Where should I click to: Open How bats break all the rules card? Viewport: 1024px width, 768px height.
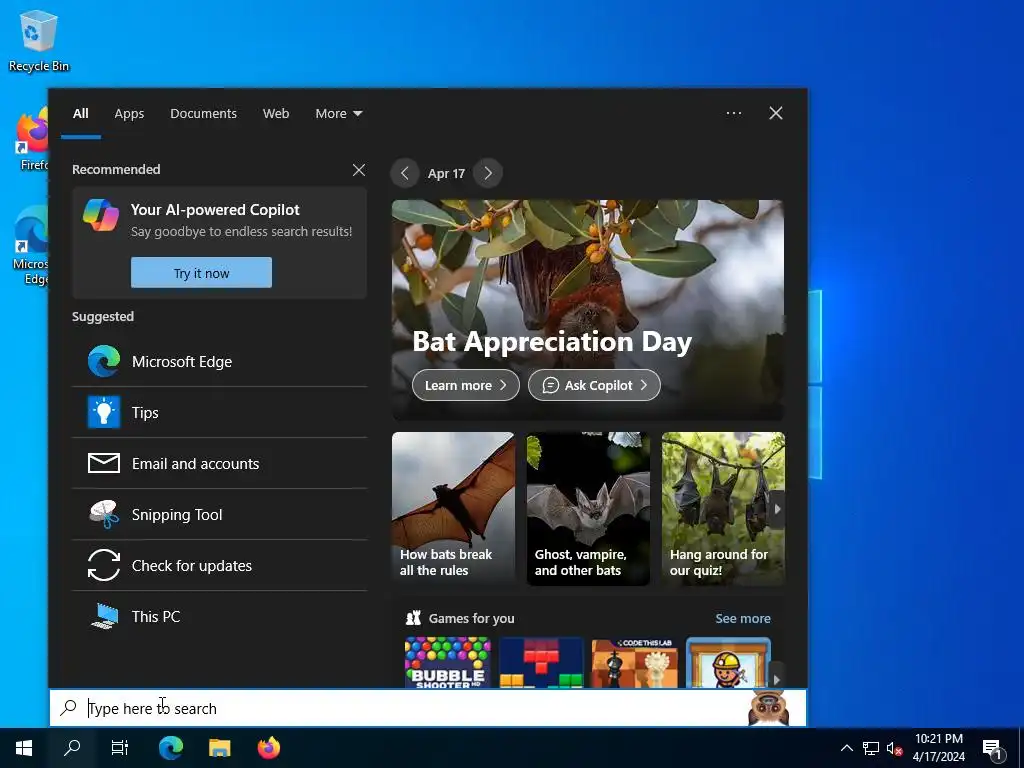tap(453, 509)
